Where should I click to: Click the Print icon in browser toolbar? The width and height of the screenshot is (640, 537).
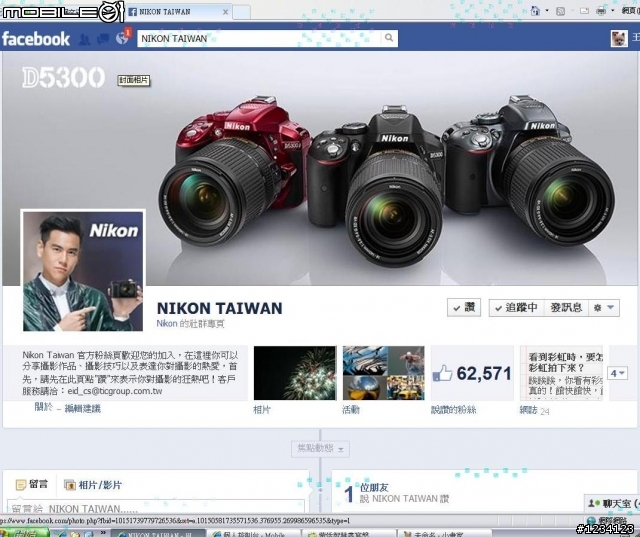pyautogui.click(x=601, y=11)
